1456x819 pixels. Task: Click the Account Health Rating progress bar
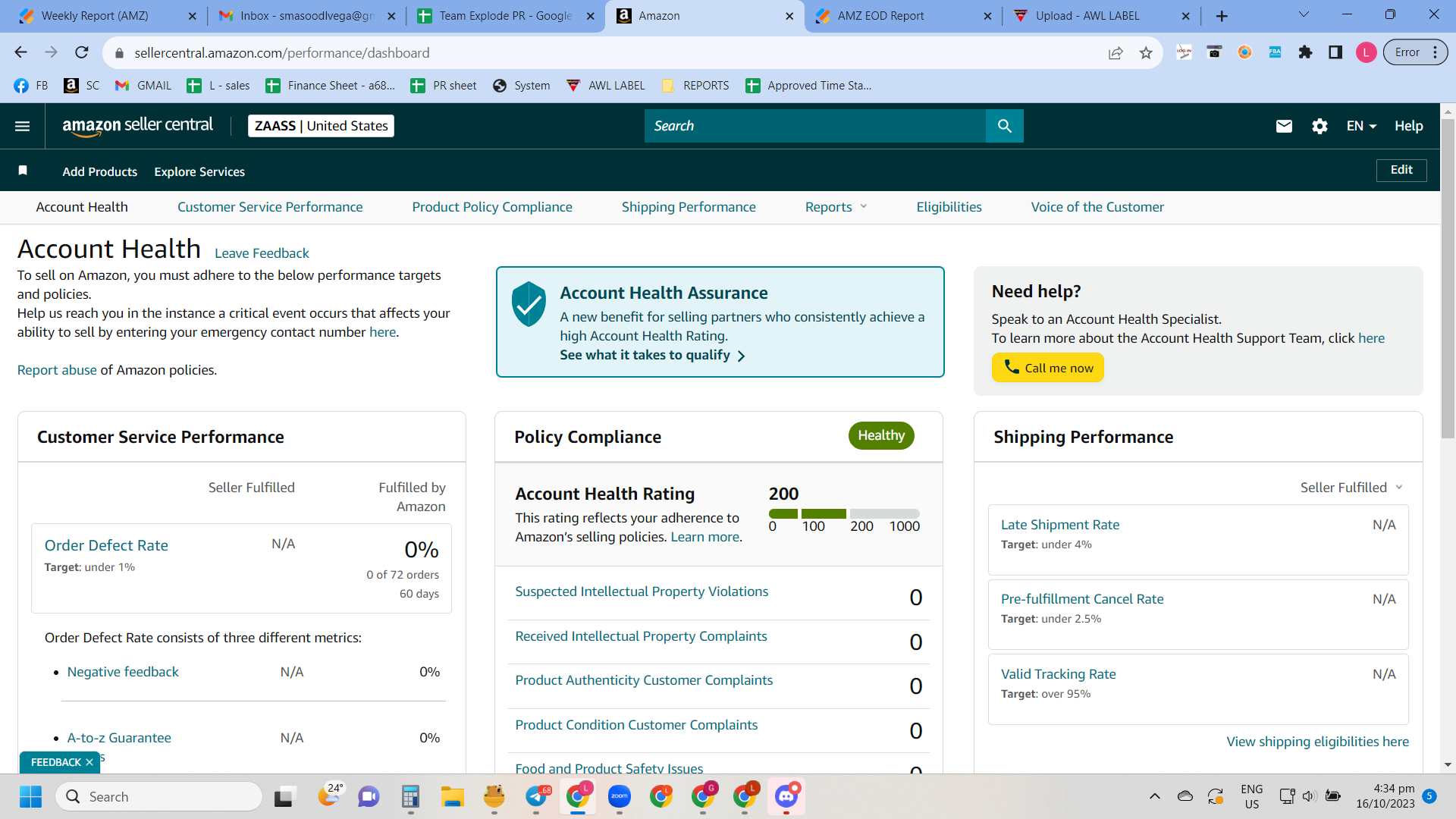point(844,513)
